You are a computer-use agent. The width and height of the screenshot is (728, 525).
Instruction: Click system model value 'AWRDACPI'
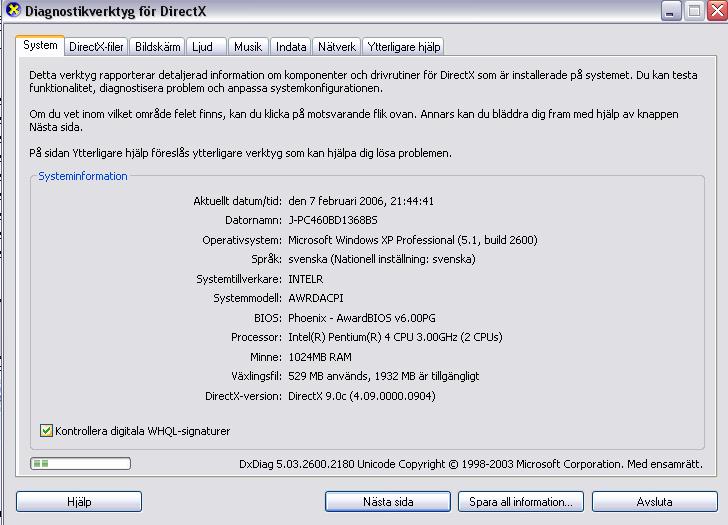[x=316, y=298]
